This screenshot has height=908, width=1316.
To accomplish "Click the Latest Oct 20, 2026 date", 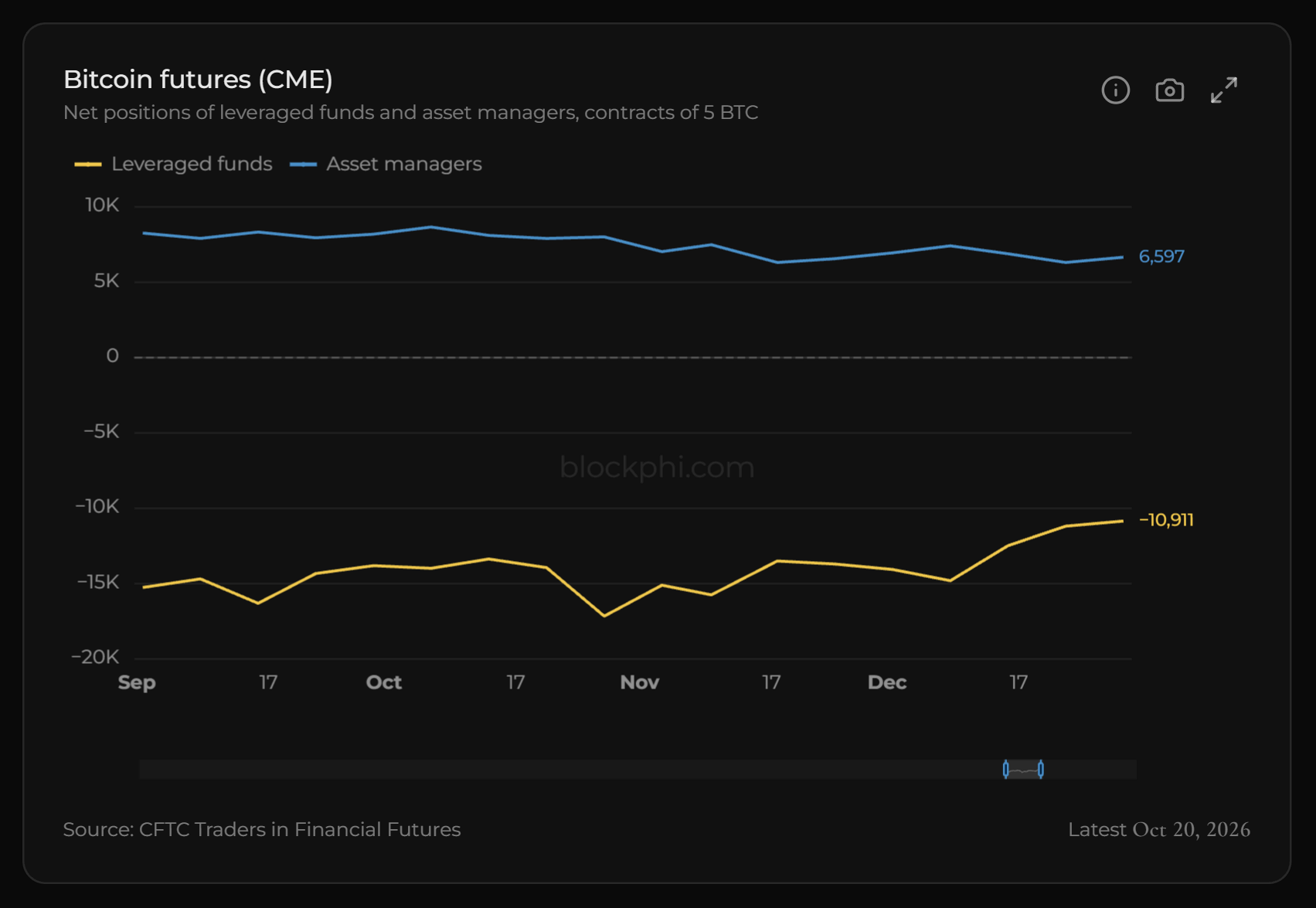I will tap(1159, 830).
